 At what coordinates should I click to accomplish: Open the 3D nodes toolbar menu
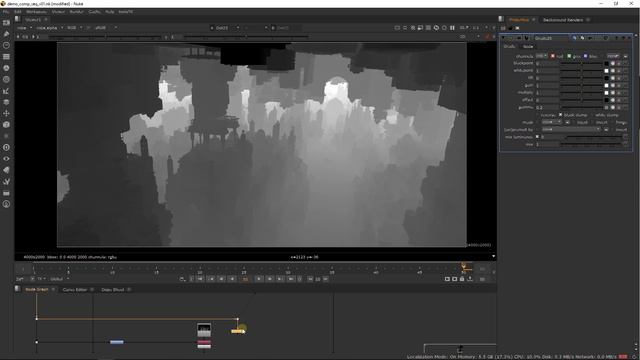(6, 124)
